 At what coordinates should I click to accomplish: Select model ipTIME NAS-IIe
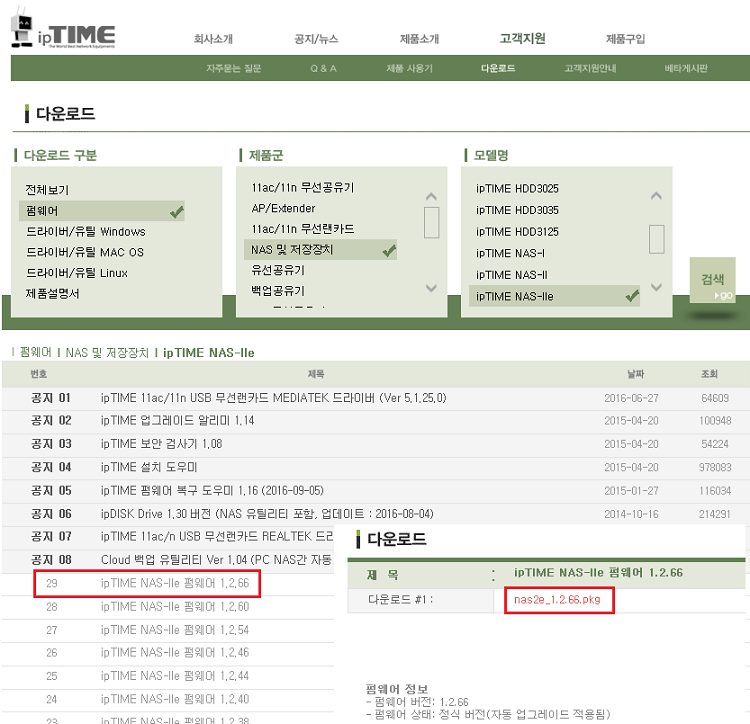point(554,296)
